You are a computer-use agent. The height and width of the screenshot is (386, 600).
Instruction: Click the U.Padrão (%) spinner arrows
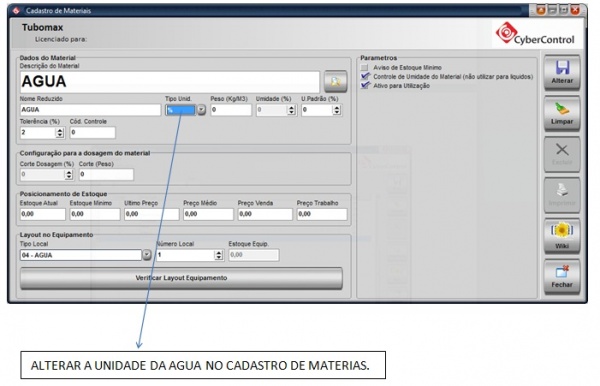(x=336, y=110)
